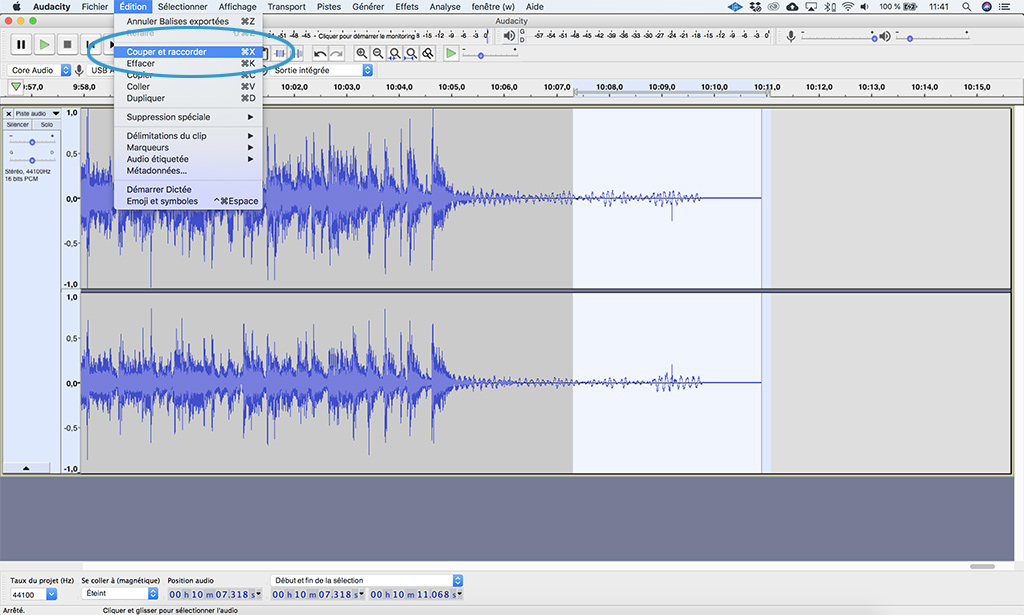Image resolution: width=1024 pixels, height=615 pixels.
Task: Click the playback meter speaker icon
Action: [x=509, y=36]
